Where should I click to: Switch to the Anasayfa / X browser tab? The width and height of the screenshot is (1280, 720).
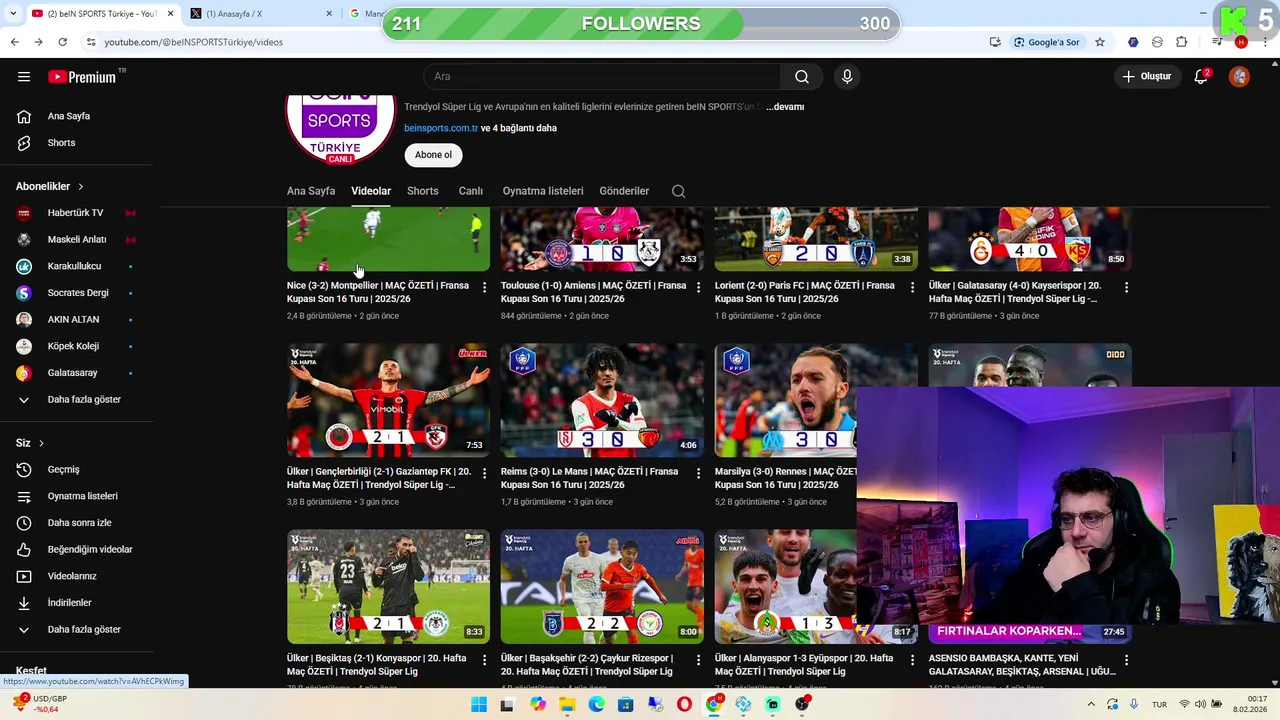click(x=258, y=14)
